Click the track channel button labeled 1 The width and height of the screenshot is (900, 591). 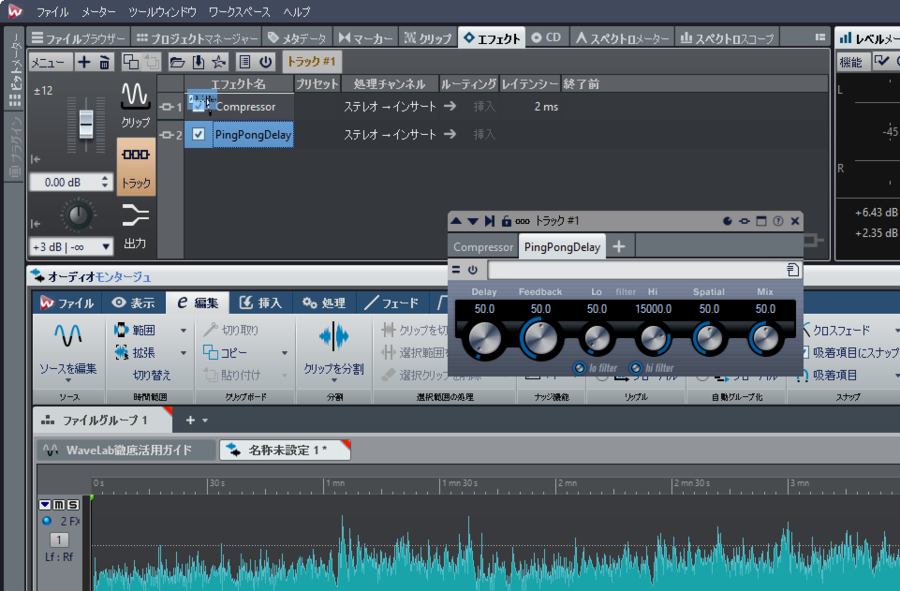(x=59, y=540)
